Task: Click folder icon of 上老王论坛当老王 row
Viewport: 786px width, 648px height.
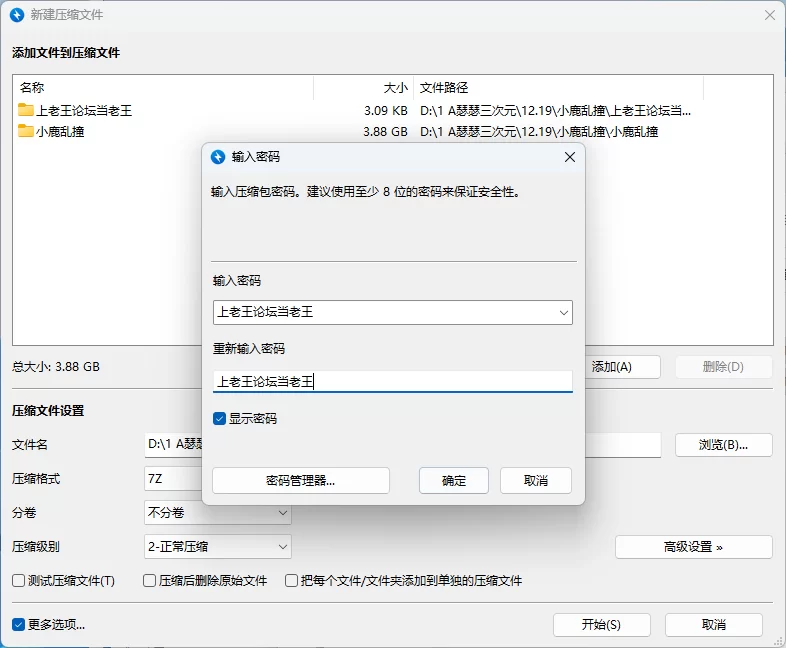Action: pos(26,110)
